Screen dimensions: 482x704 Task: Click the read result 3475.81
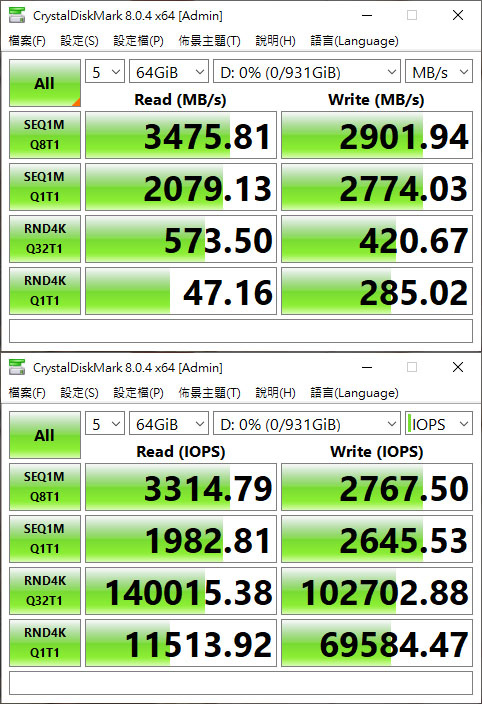pos(181,135)
